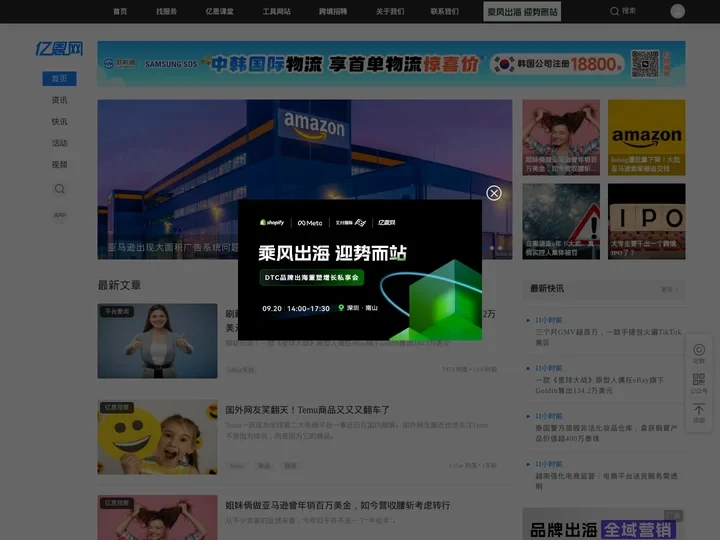Select 视频 in the left sidebar
This screenshot has width=720, height=540.
(x=59, y=164)
